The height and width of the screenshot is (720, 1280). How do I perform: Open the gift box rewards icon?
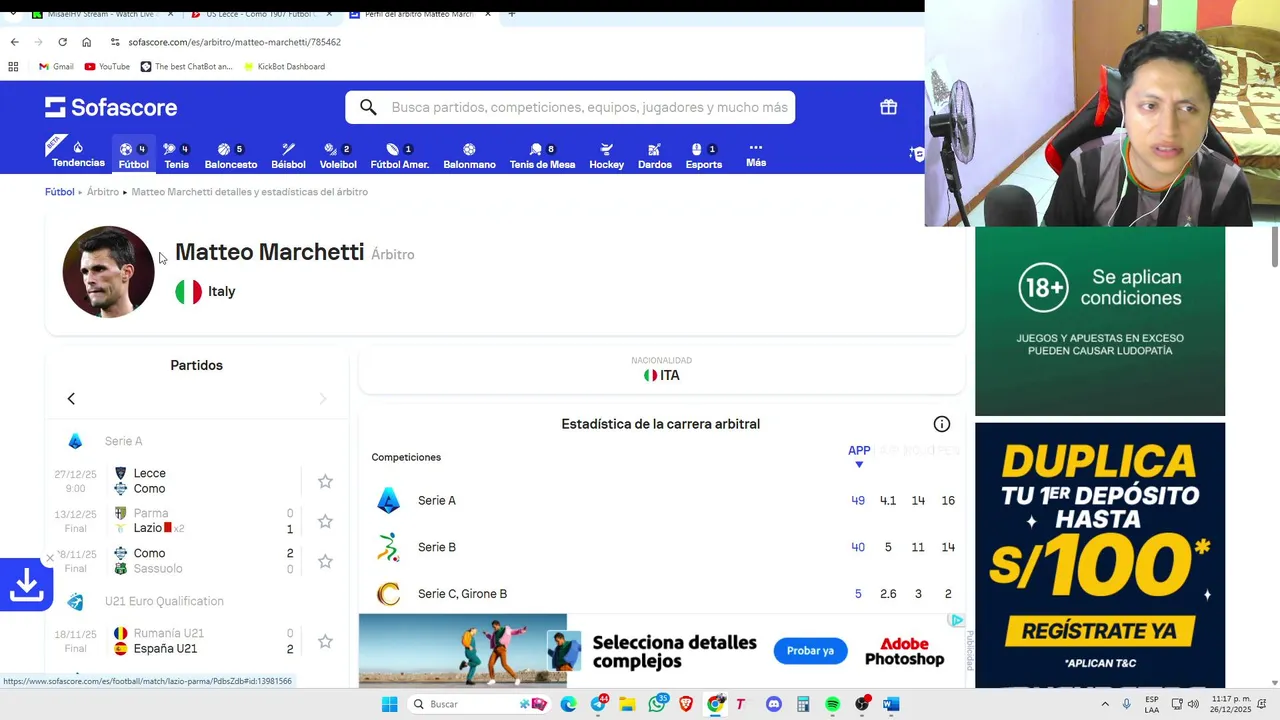[x=888, y=107]
